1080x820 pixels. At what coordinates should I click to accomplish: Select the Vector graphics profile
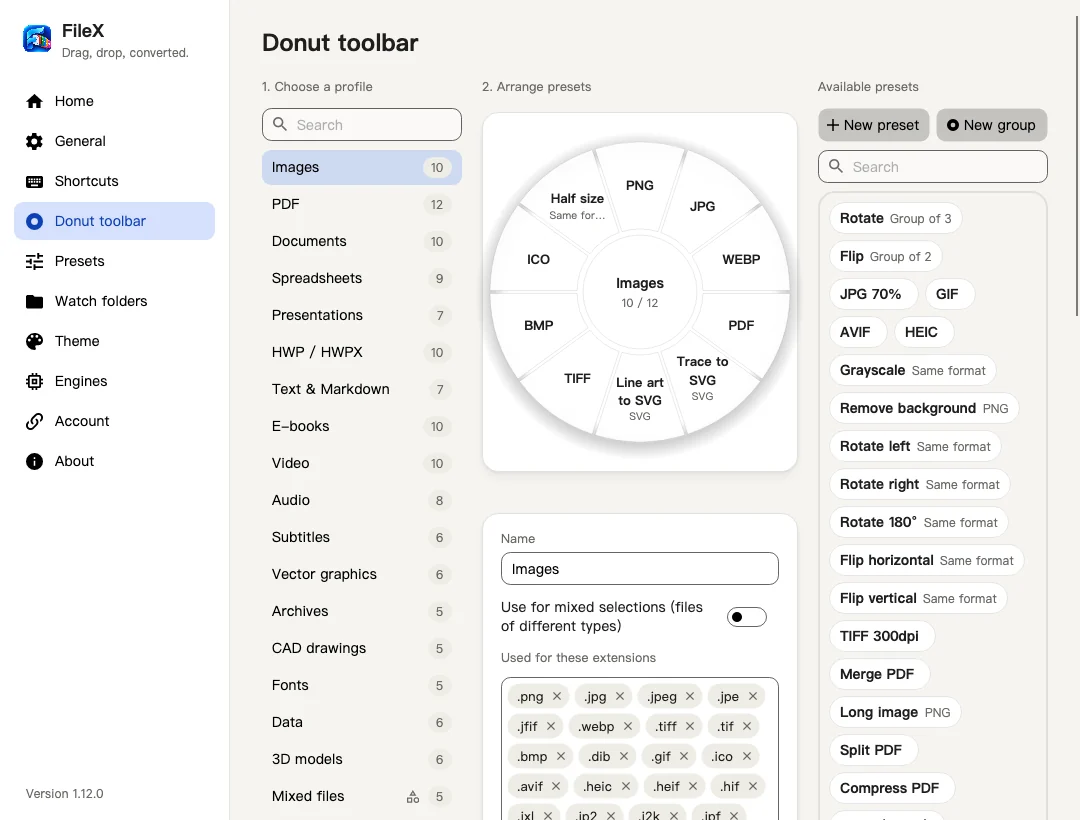pos(362,574)
